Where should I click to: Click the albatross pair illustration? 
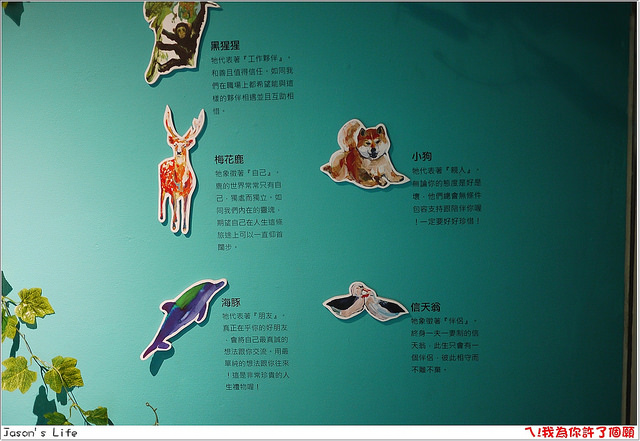362,301
